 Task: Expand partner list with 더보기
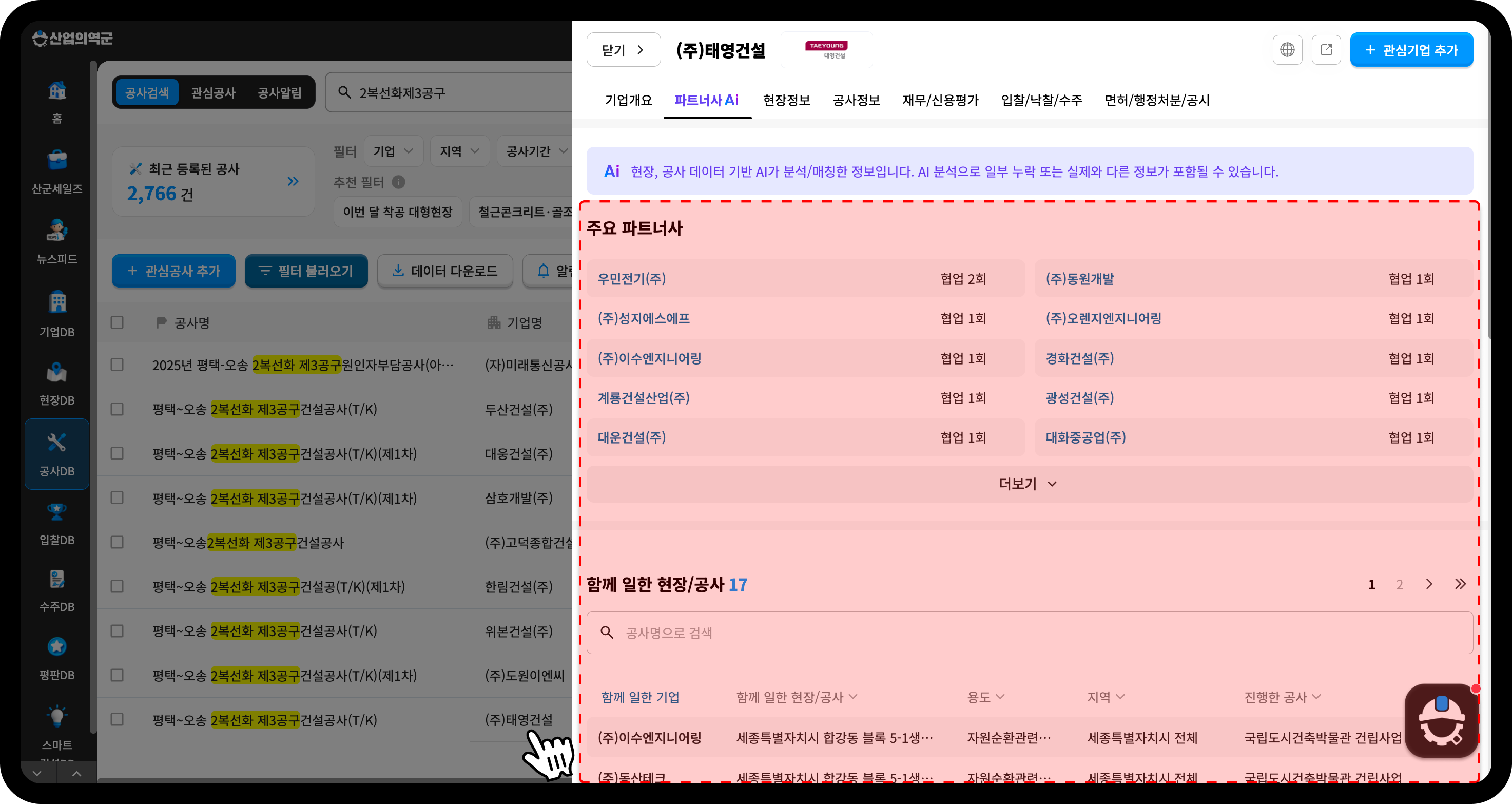1030,484
